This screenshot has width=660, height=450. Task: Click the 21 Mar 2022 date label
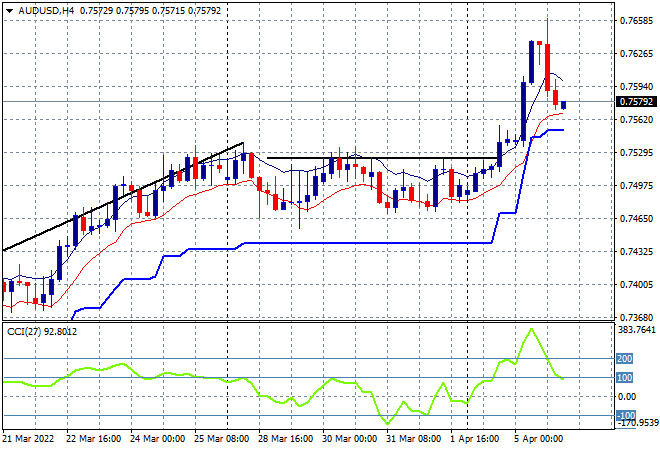pos(28,439)
